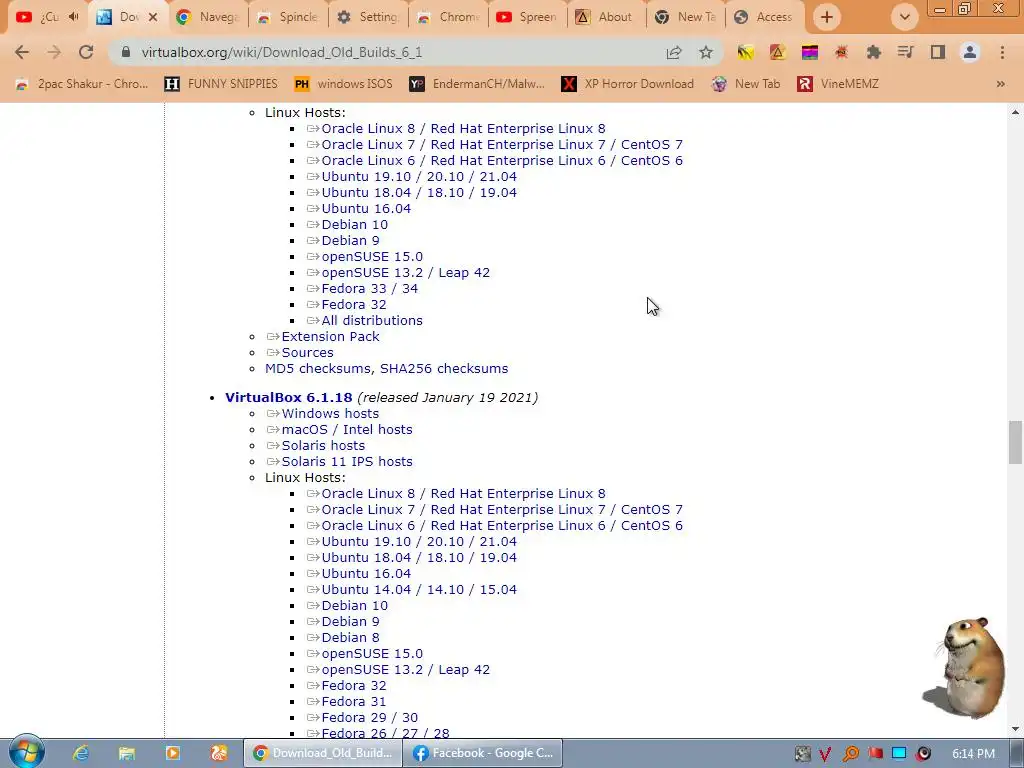
Task: Click the scrollbar down arrow
Action: pos(1015,729)
